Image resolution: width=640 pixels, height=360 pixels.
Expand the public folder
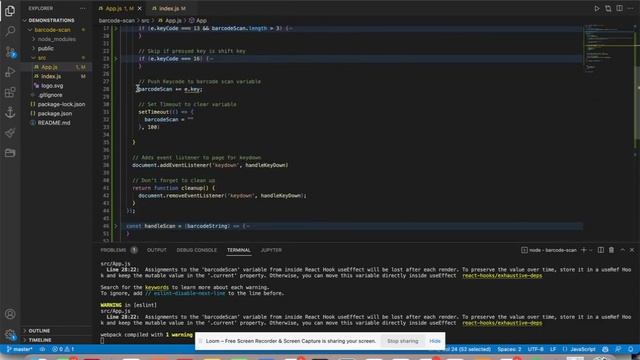click(45, 48)
